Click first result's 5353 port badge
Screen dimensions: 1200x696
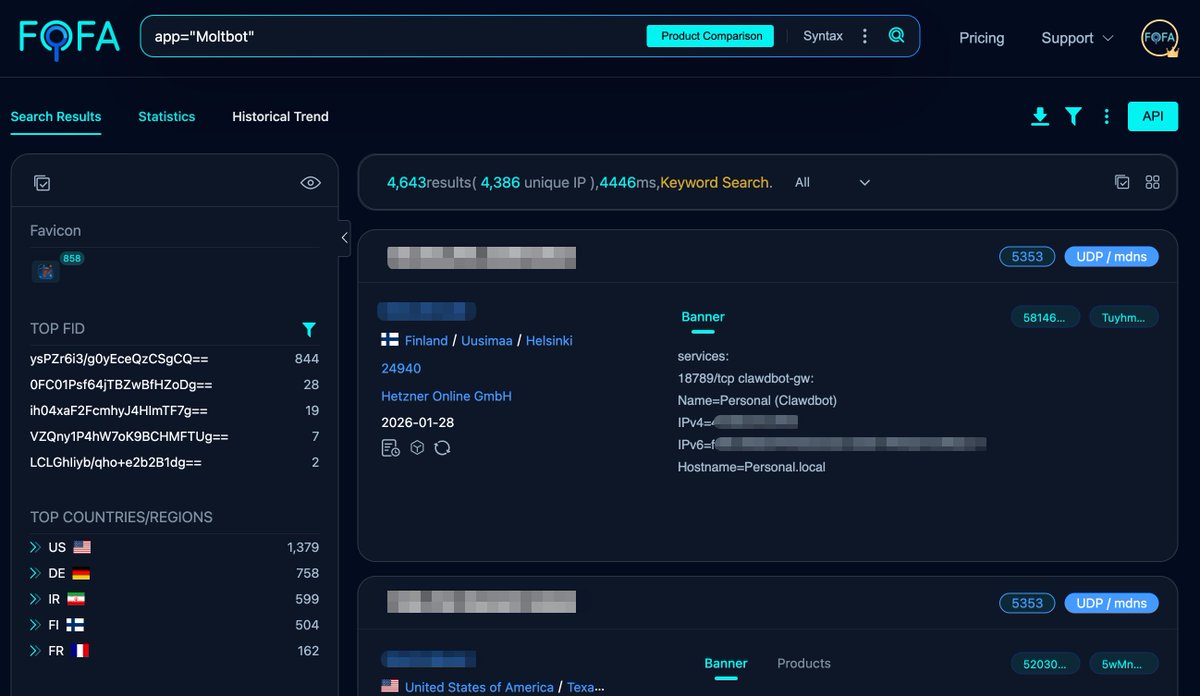point(1027,257)
